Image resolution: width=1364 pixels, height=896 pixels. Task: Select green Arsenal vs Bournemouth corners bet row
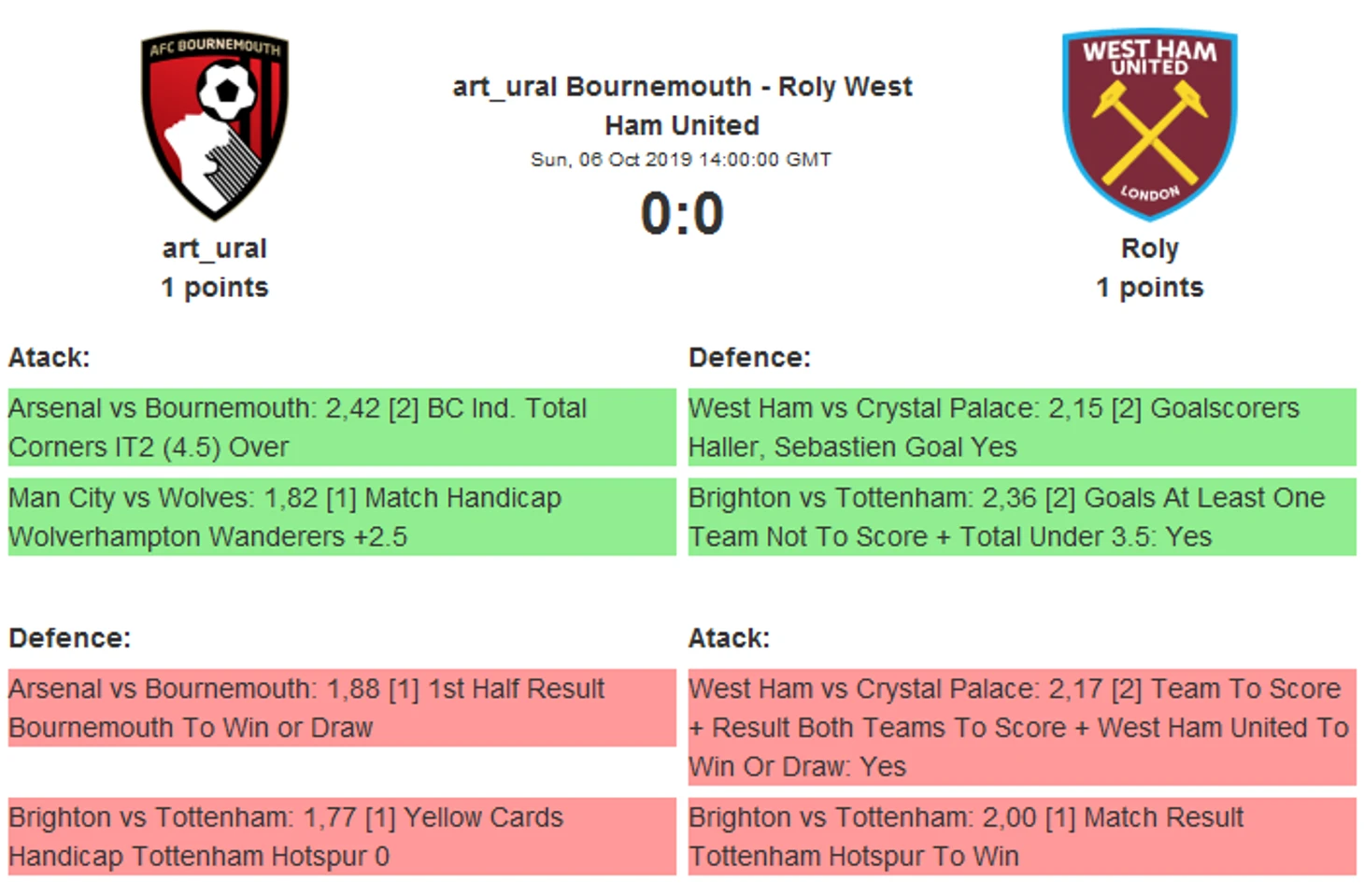[x=341, y=428]
